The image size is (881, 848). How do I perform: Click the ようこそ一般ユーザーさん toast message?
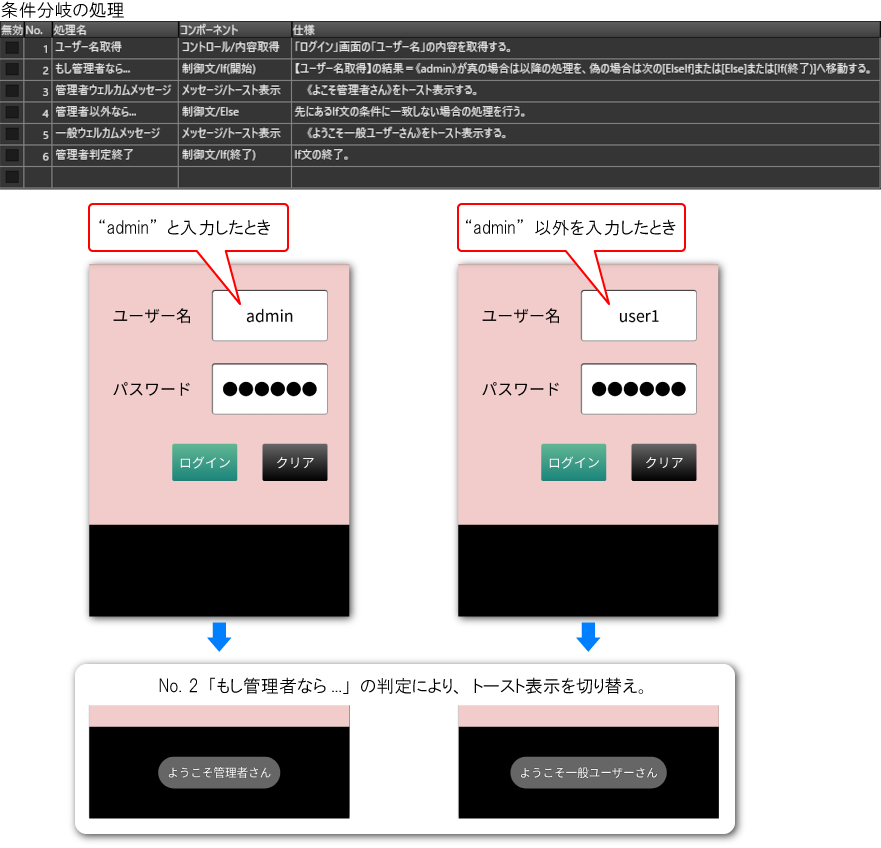(588, 773)
